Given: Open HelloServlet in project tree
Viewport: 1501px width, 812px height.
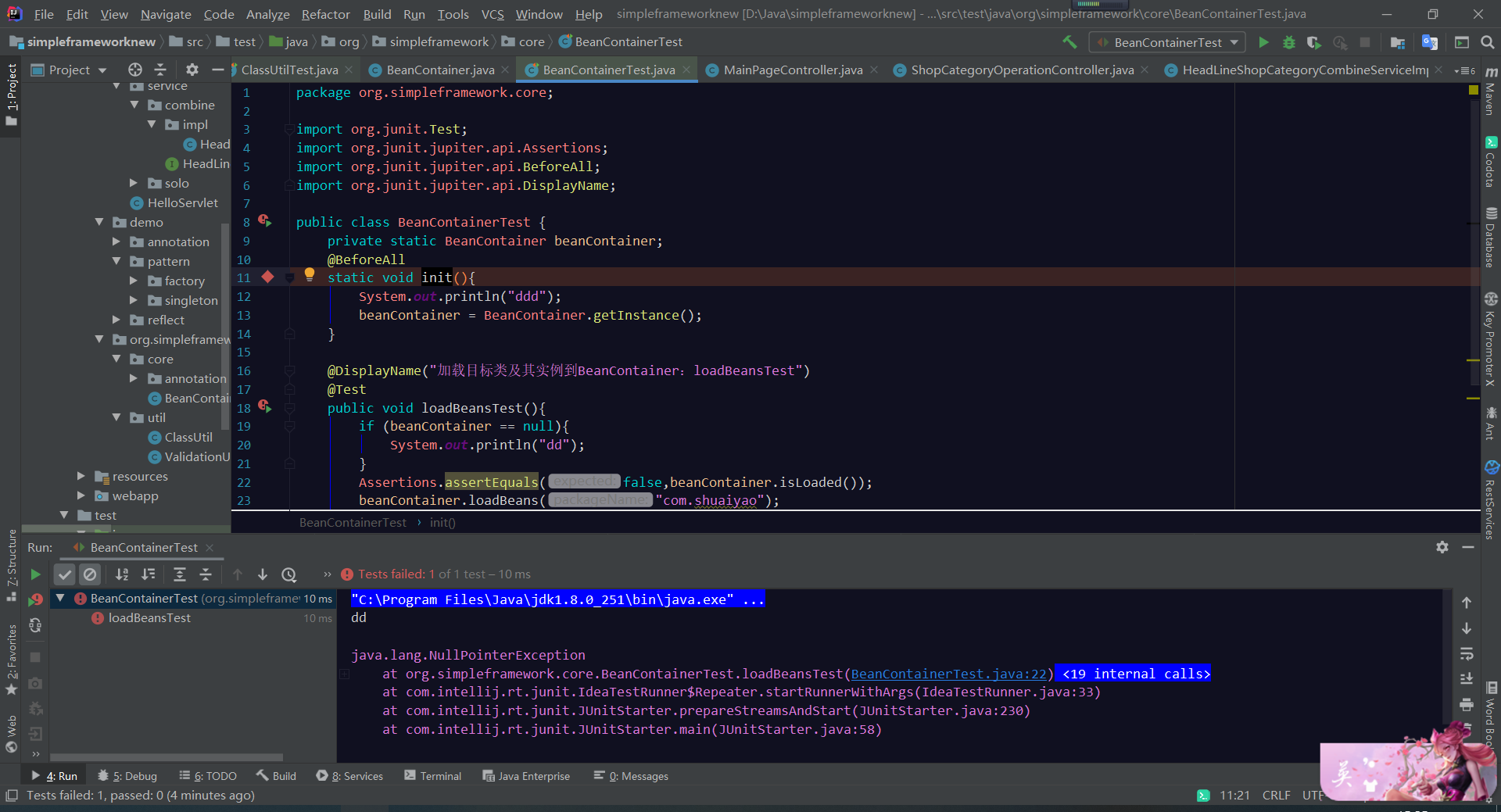Looking at the screenshot, I should pyautogui.click(x=183, y=202).
